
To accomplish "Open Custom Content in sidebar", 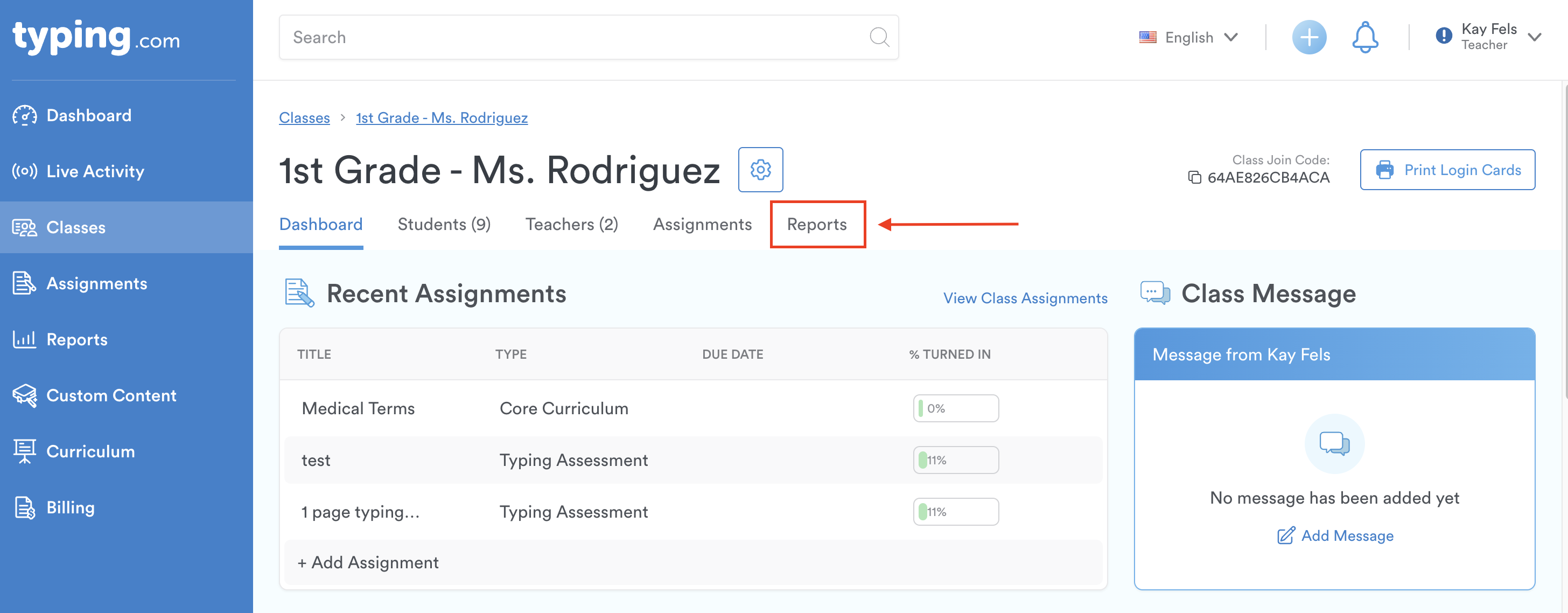I will pyautogui.click(x=111, y=396).
